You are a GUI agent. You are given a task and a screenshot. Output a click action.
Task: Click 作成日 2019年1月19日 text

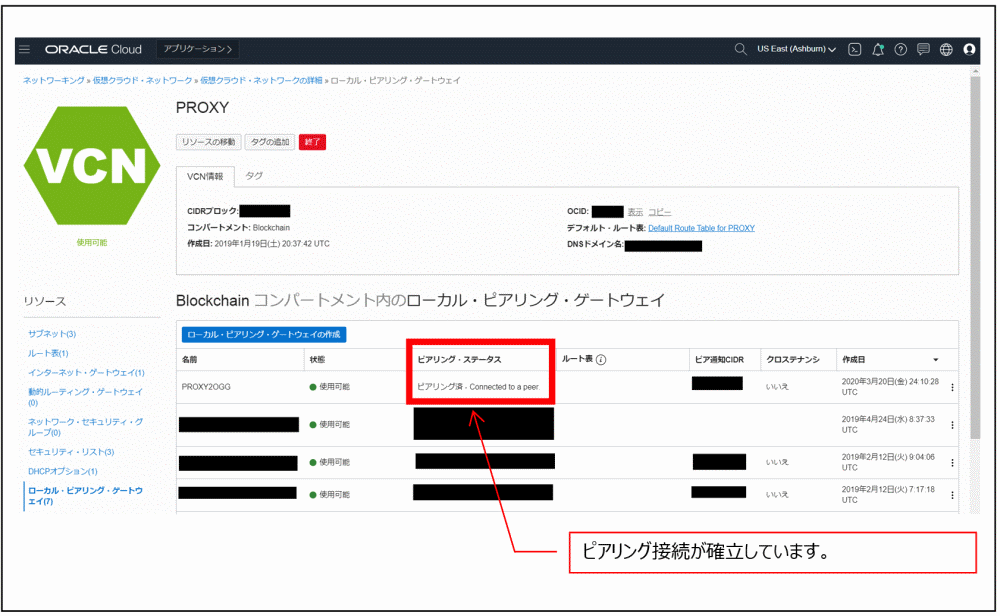click(258, 244)
